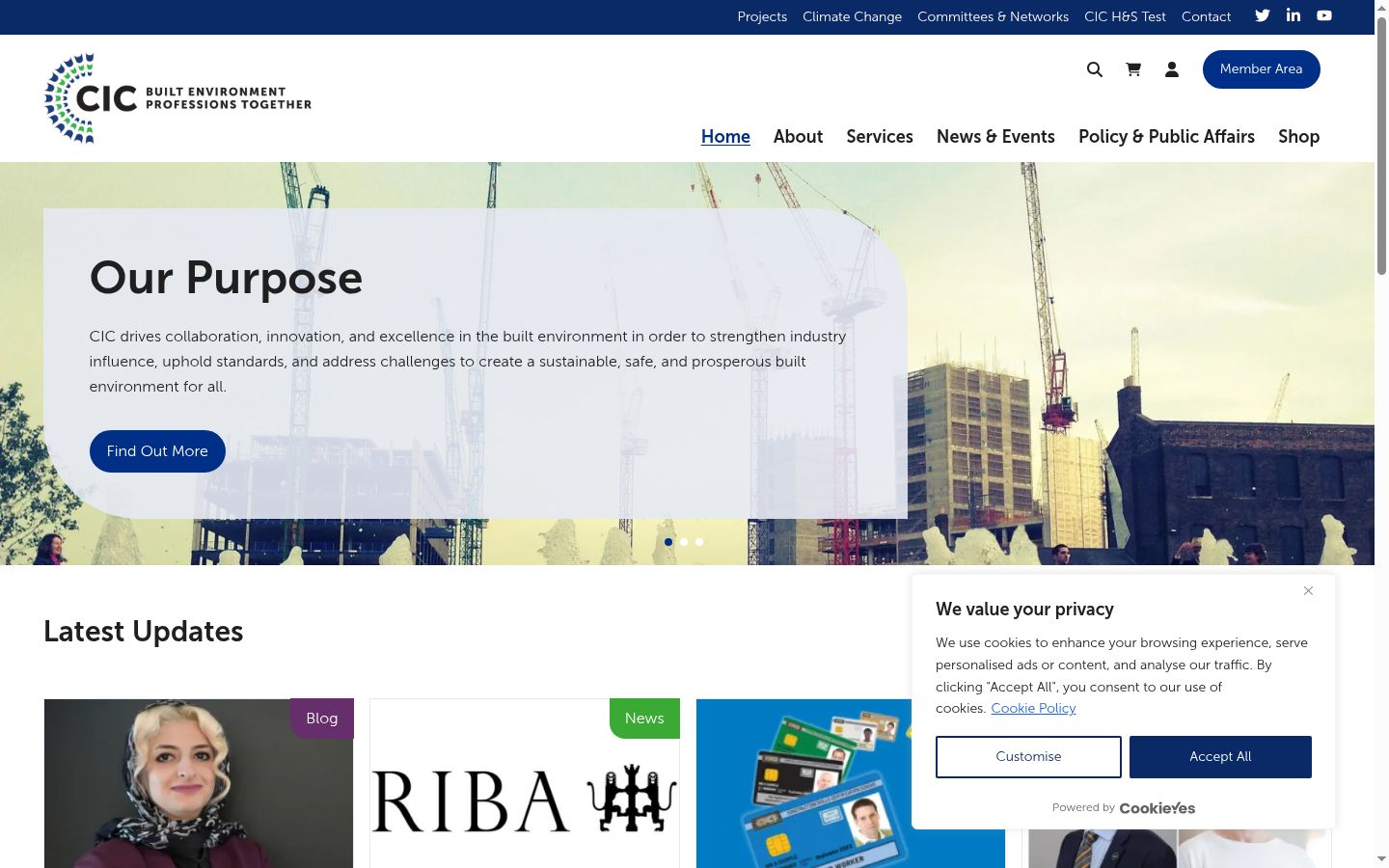Open the Services menu
The height and width of the screenshot is (868, 1389).
880,137
